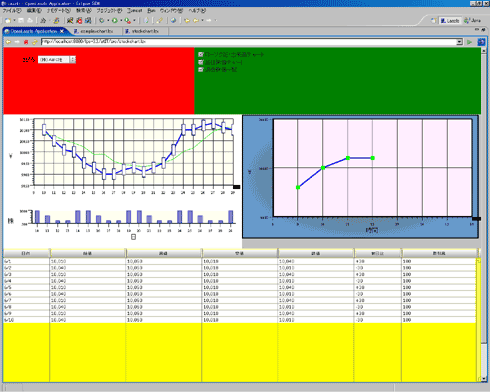Open the stock selector combo box
Viewport: 490px width, 392px height.
coord(57,60)
